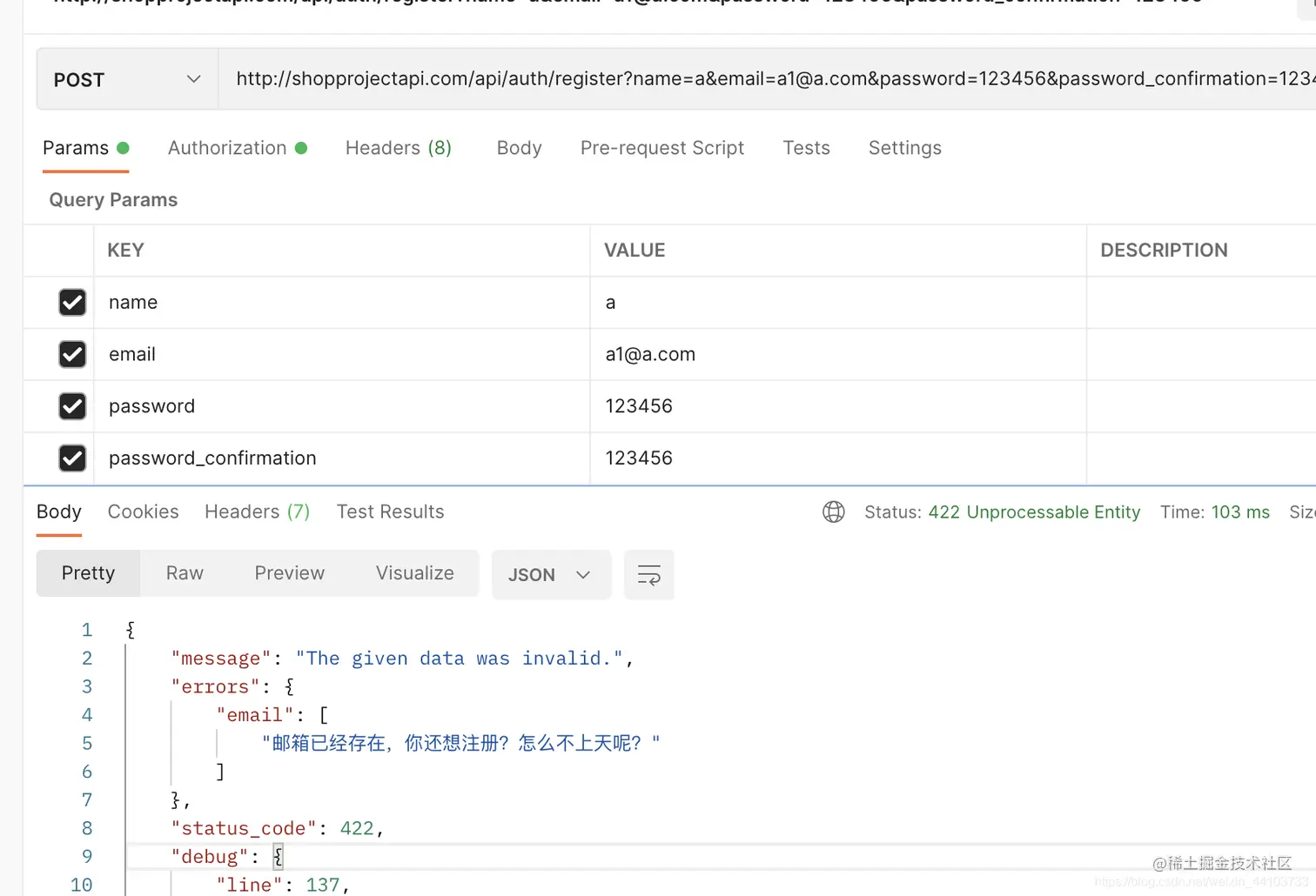This screenshot has width=1316, height=896.
Task: Click the DESCRIPTION column header
Action: [1164, 251]
